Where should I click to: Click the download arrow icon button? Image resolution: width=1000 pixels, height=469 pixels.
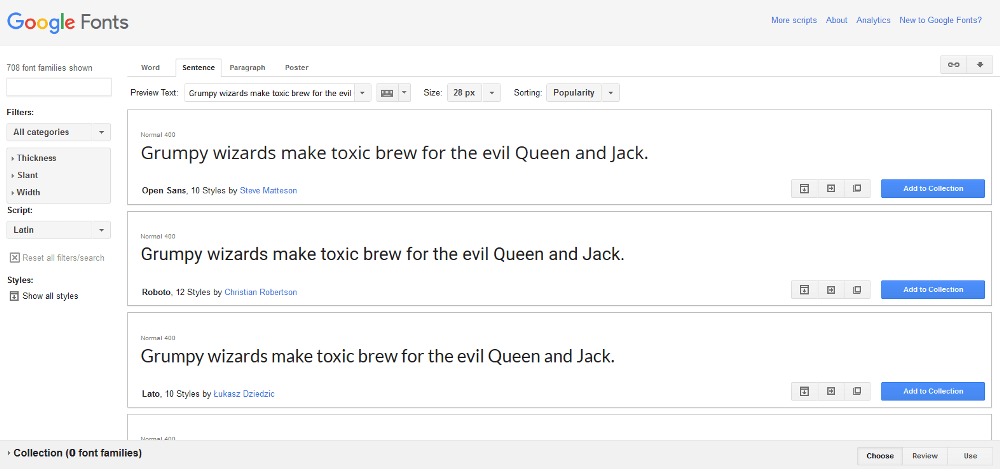click(980, 65)
